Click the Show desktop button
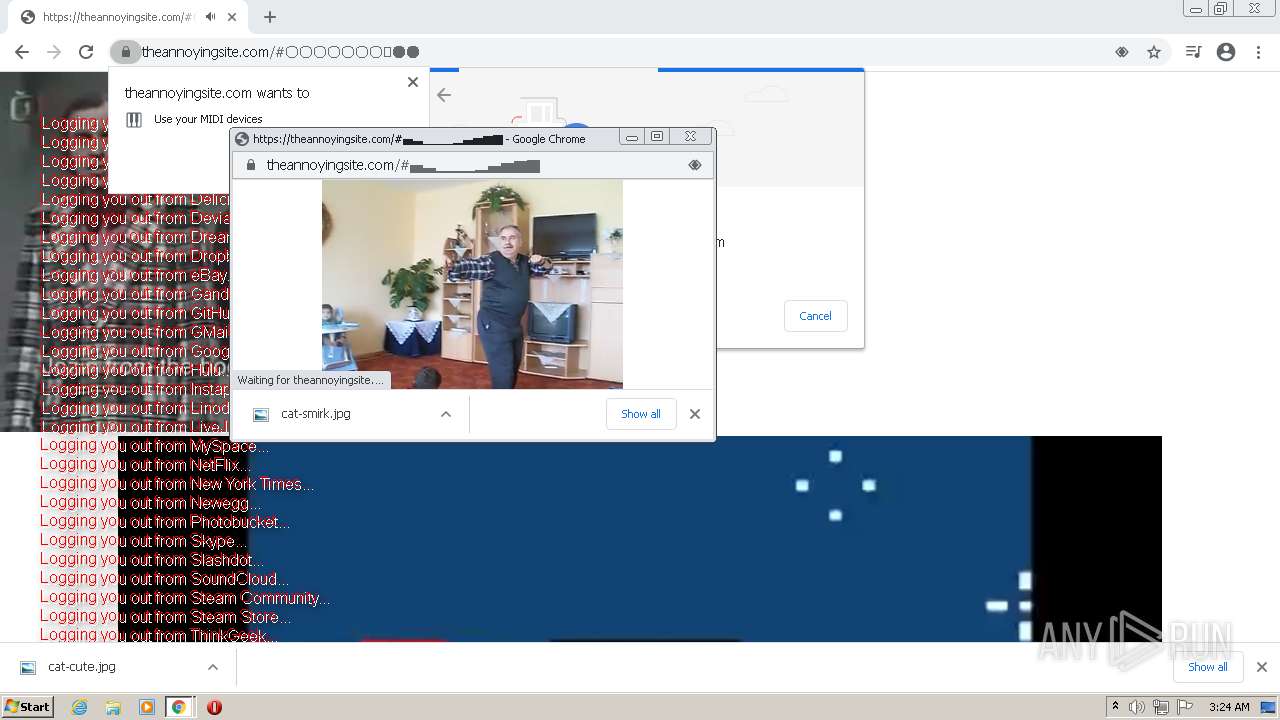The height and width of the screenshot is (720, 1280). coord(1269,707)
